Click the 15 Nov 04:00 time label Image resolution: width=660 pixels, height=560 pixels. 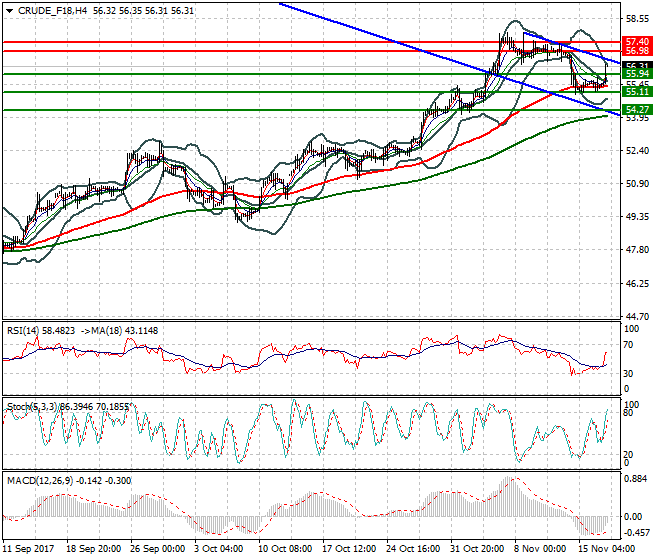coord(607,549)
